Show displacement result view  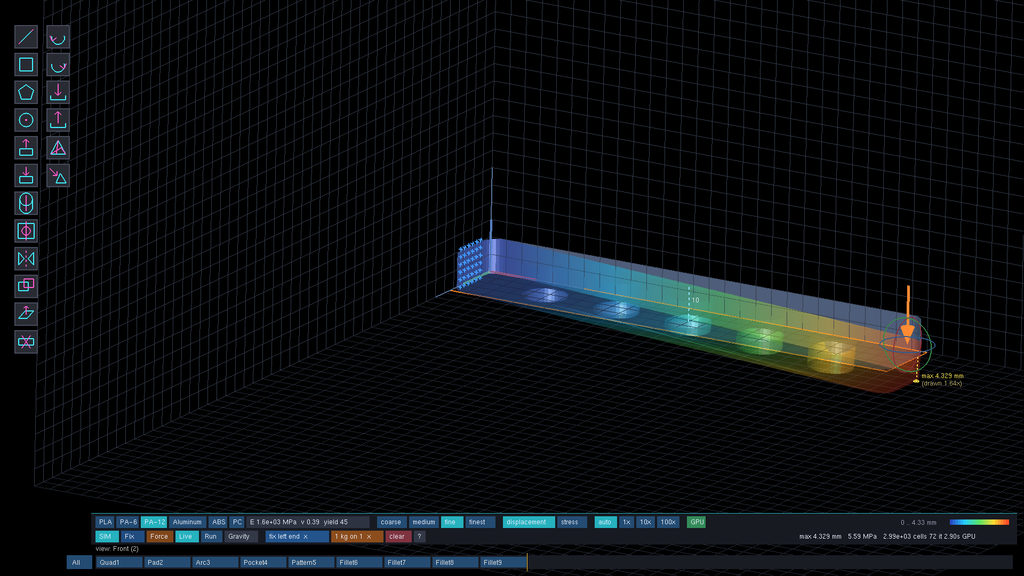(528, 522)
